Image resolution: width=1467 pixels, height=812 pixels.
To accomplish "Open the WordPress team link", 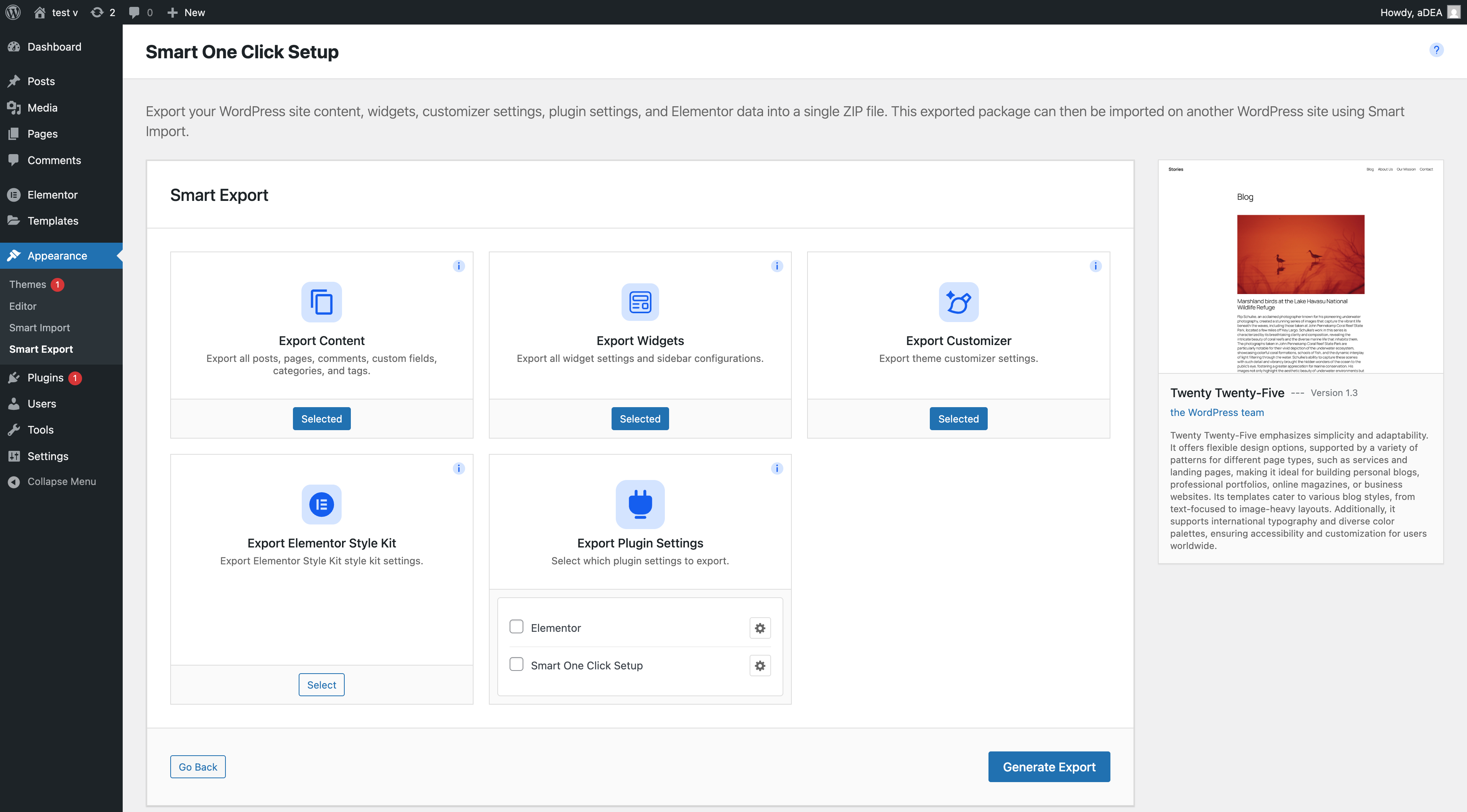I will pos(1216,412).
